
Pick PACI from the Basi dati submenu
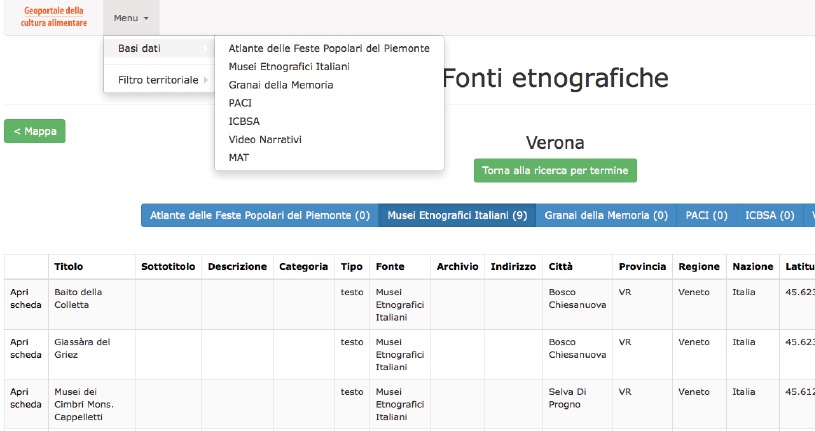pyautogui.click(x=240, y=103)
